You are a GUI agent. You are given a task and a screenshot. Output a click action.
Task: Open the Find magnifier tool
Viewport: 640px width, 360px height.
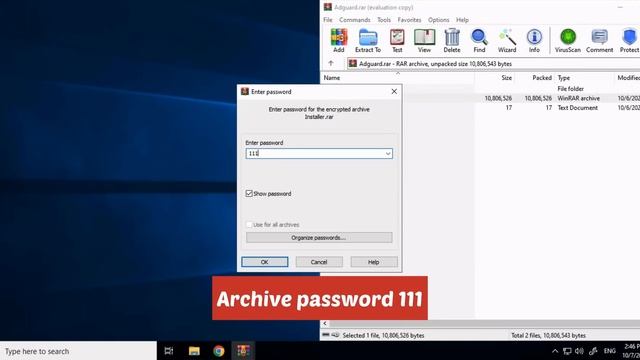click(x=479, y=40)
